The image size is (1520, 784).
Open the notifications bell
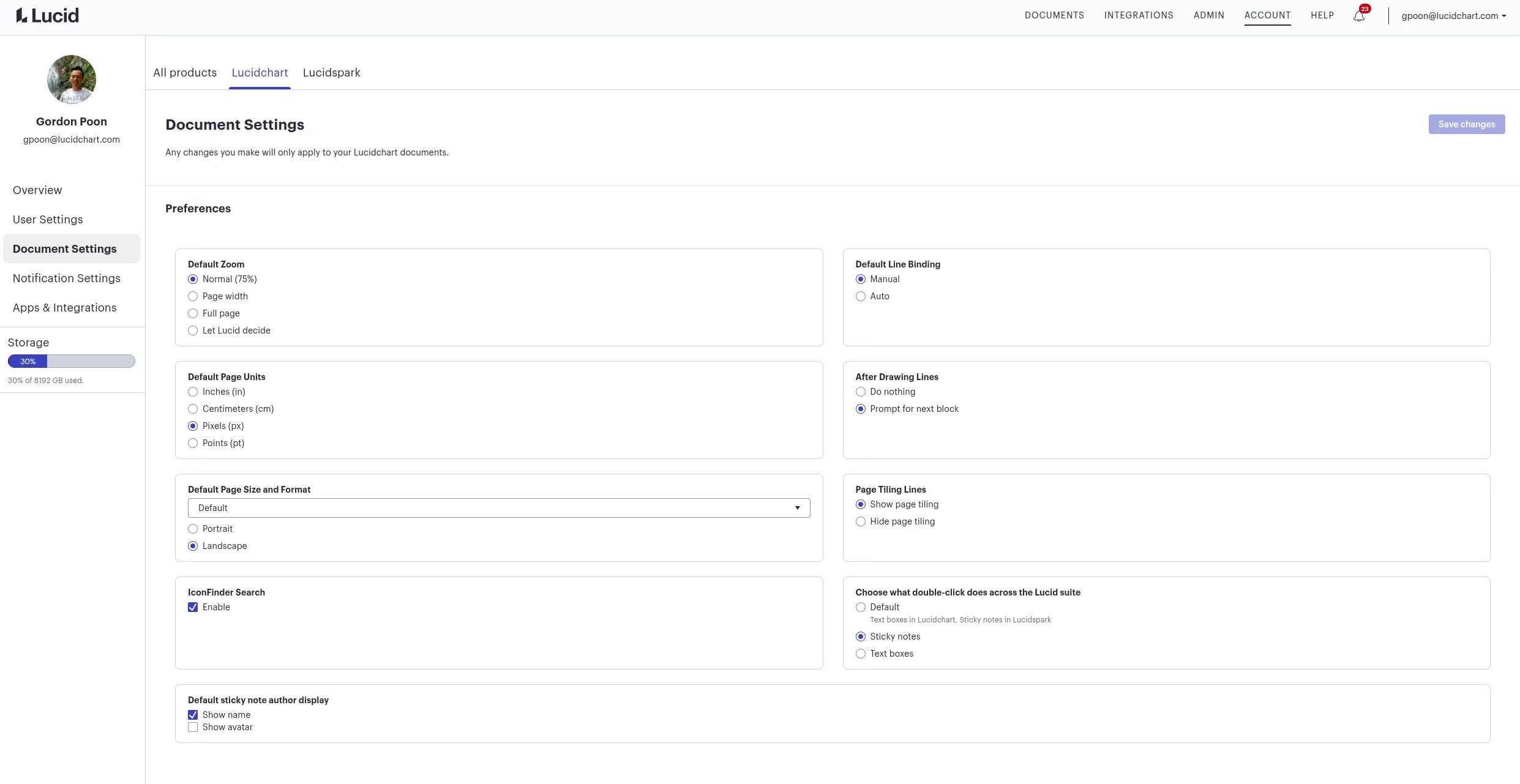[x=1359, y=16]
